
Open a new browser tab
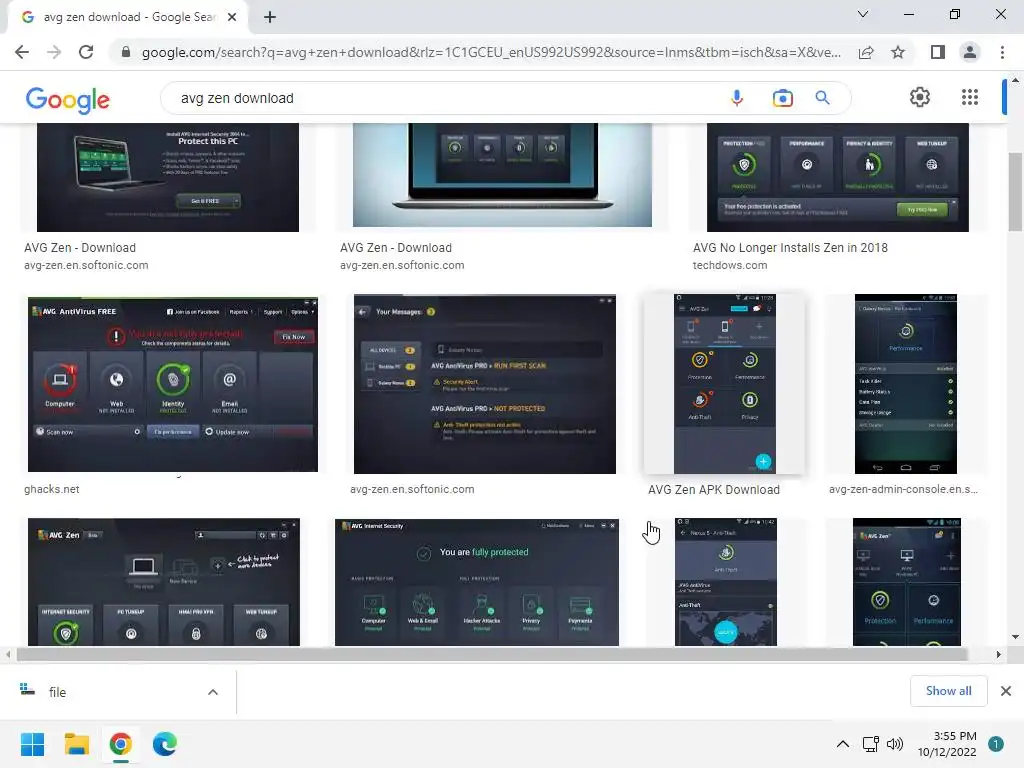point(270,17)
